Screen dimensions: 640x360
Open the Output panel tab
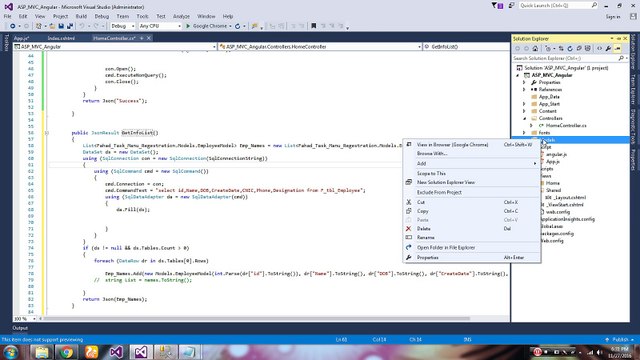click(x=20, y=328)
